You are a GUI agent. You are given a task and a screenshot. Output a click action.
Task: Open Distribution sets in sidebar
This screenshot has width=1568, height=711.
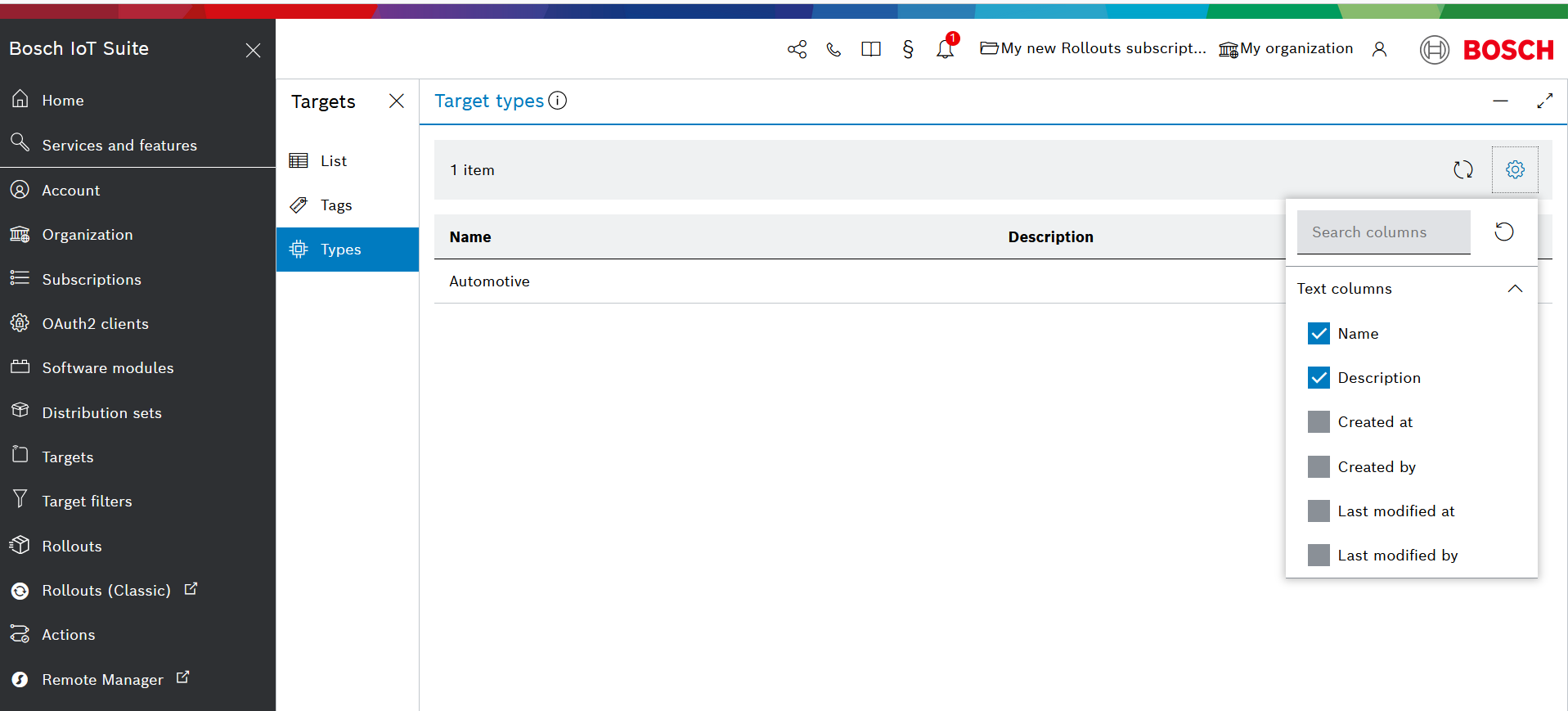click(101, 413)
